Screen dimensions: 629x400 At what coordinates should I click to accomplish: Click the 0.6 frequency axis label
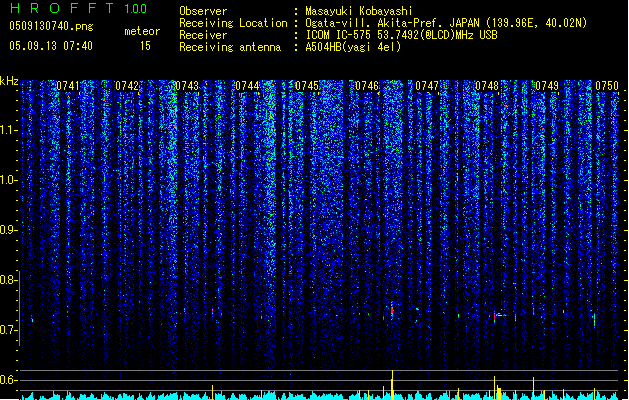tap(8, 380)
